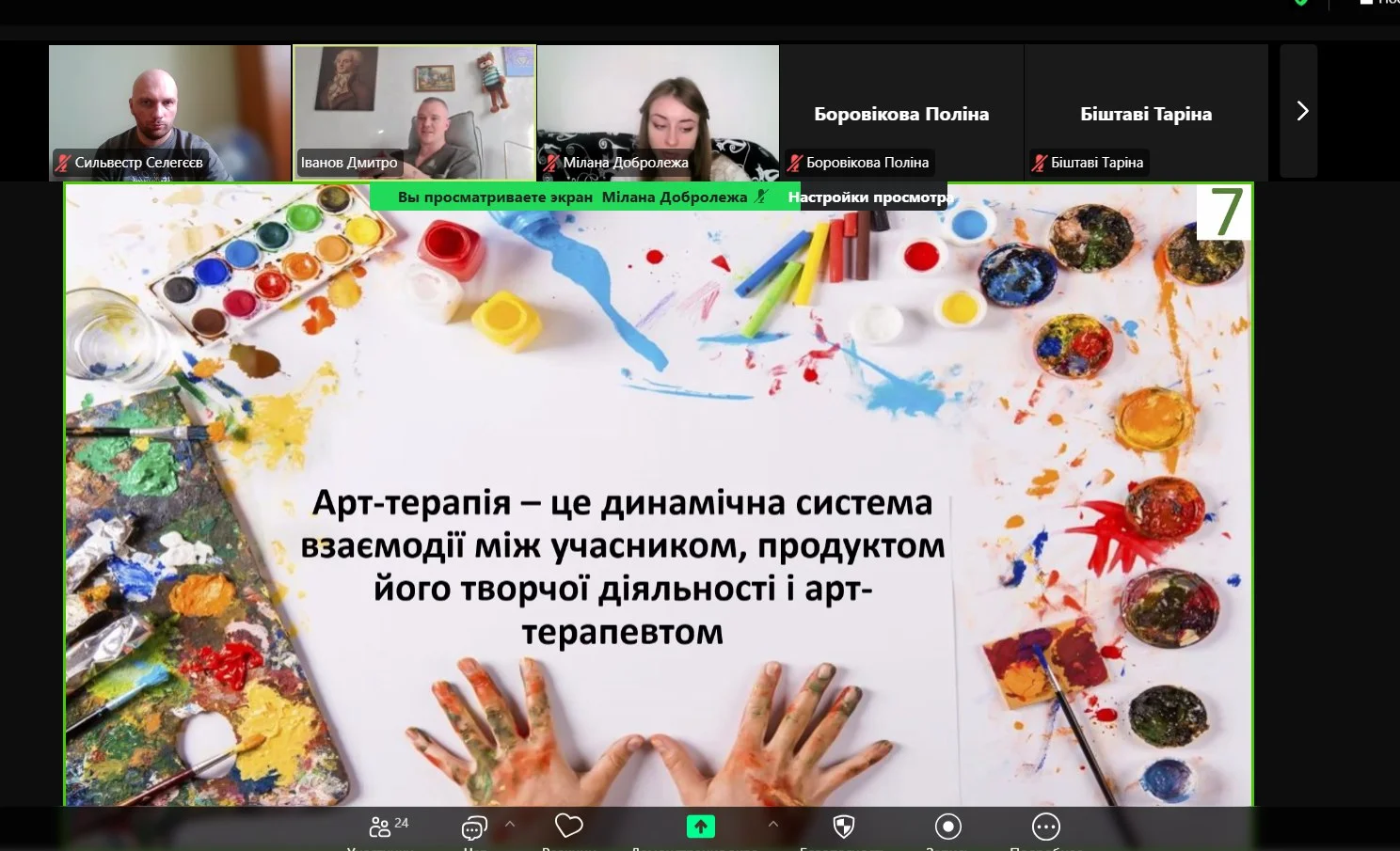Viewport: 1400px width, 851px height.
Task: Expand the share screen options caret
Action: (x=772, y=824)
